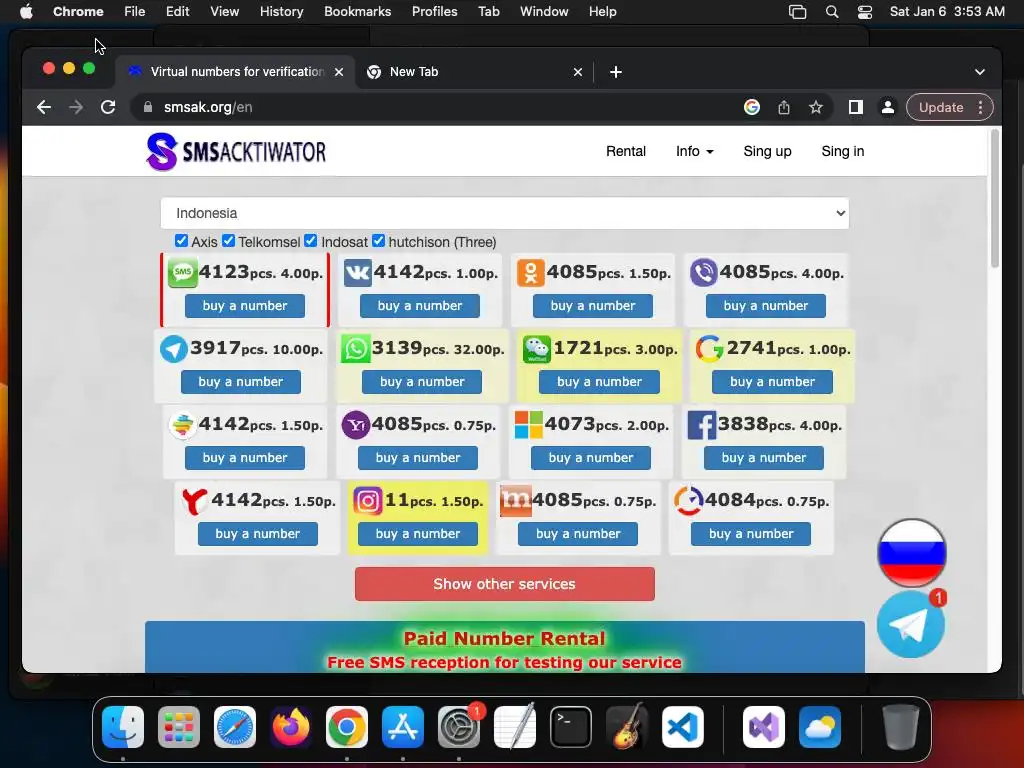Click the Viber service icon
Screen dimensions: 1024x768
click(703, 272)
